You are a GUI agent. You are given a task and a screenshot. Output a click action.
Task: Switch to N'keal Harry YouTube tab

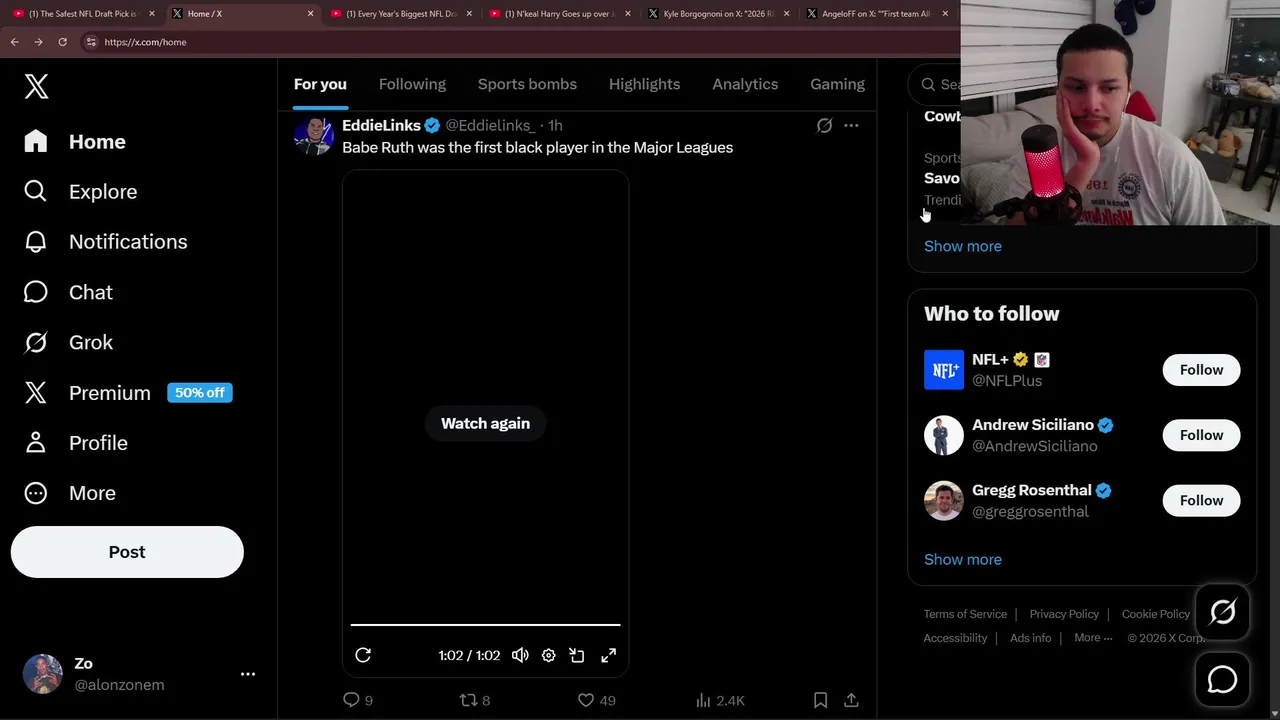pyautogui.click(x=558, y=14)
